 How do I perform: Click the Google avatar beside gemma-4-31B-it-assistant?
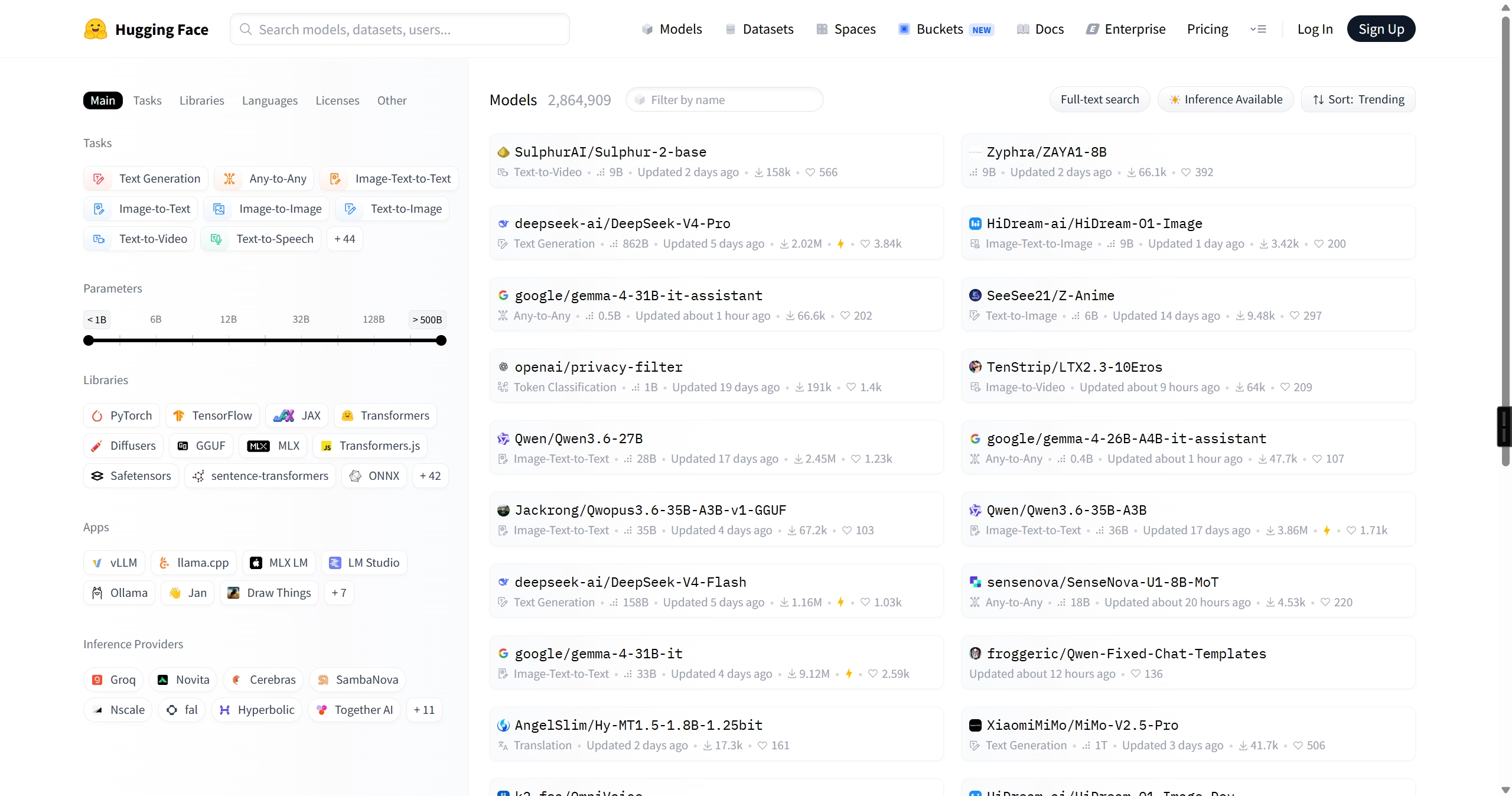tap(503, 295)
